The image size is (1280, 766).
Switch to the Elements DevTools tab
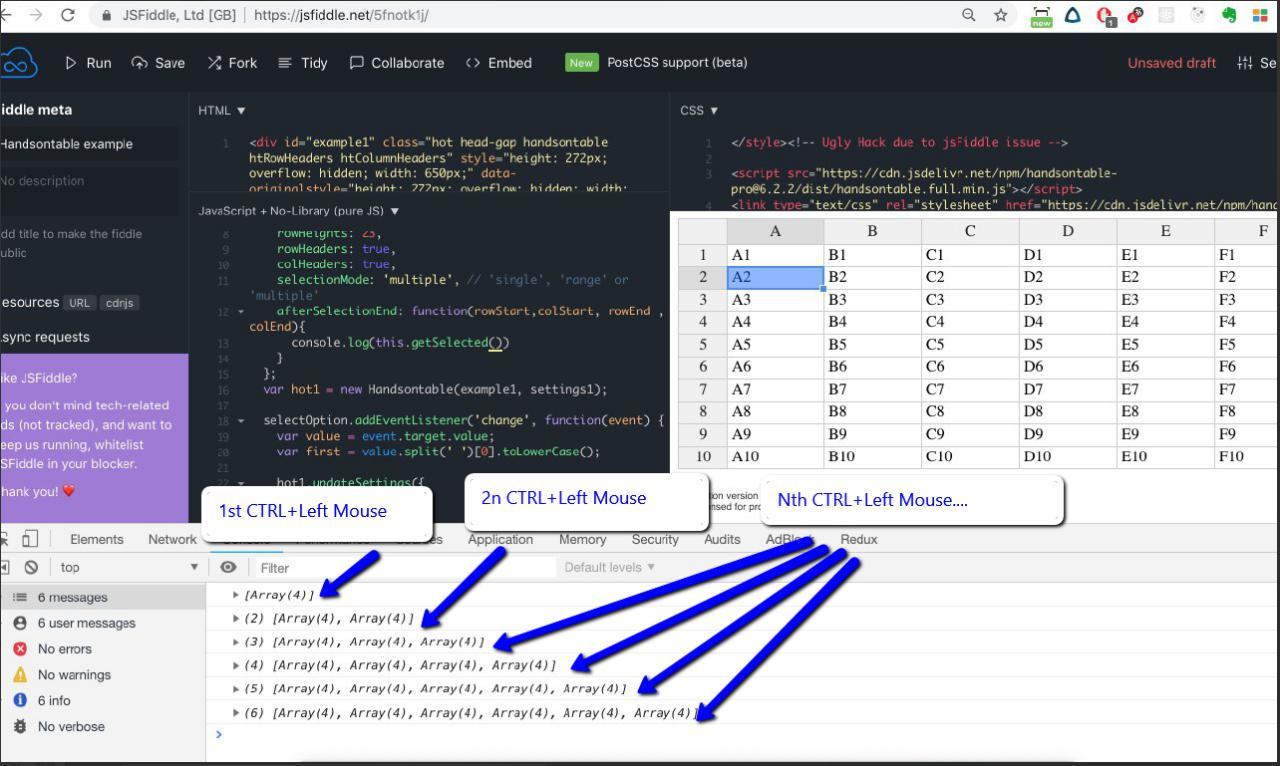tap(97, 539)
